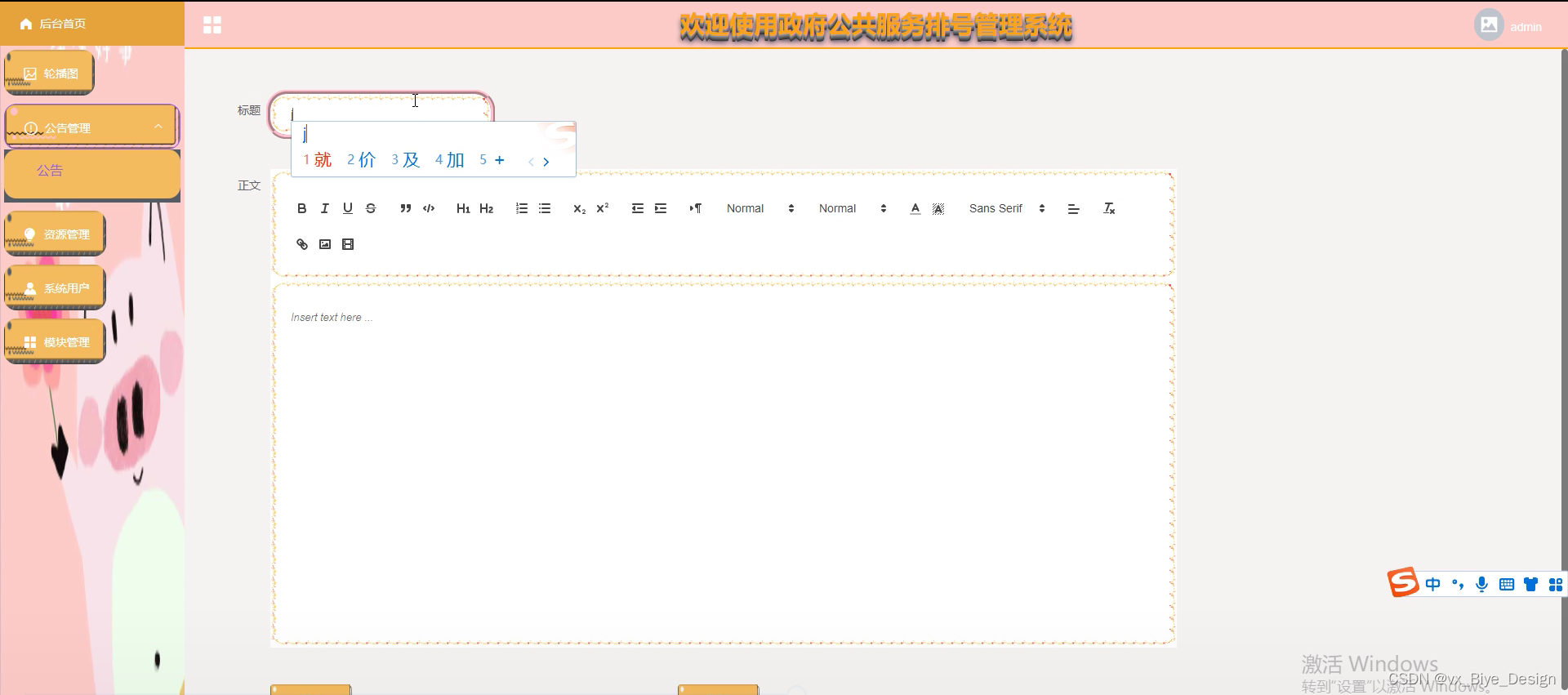Screen dimensions: 1568x695
Task: Insert a blockquote
Action: coord(406,208)
